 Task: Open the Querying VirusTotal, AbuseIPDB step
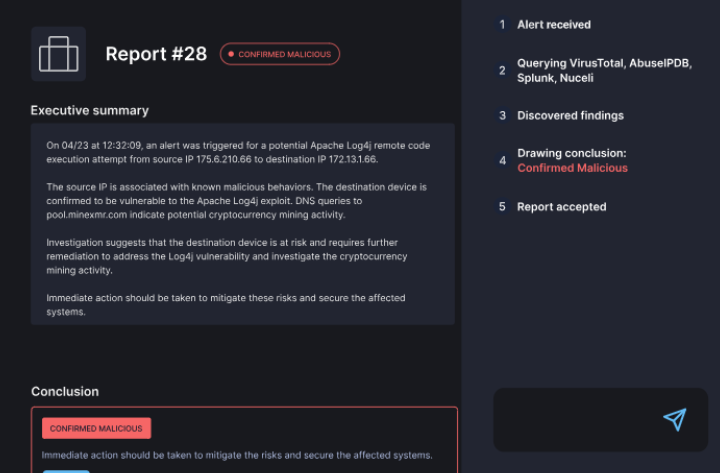point(604,70)
